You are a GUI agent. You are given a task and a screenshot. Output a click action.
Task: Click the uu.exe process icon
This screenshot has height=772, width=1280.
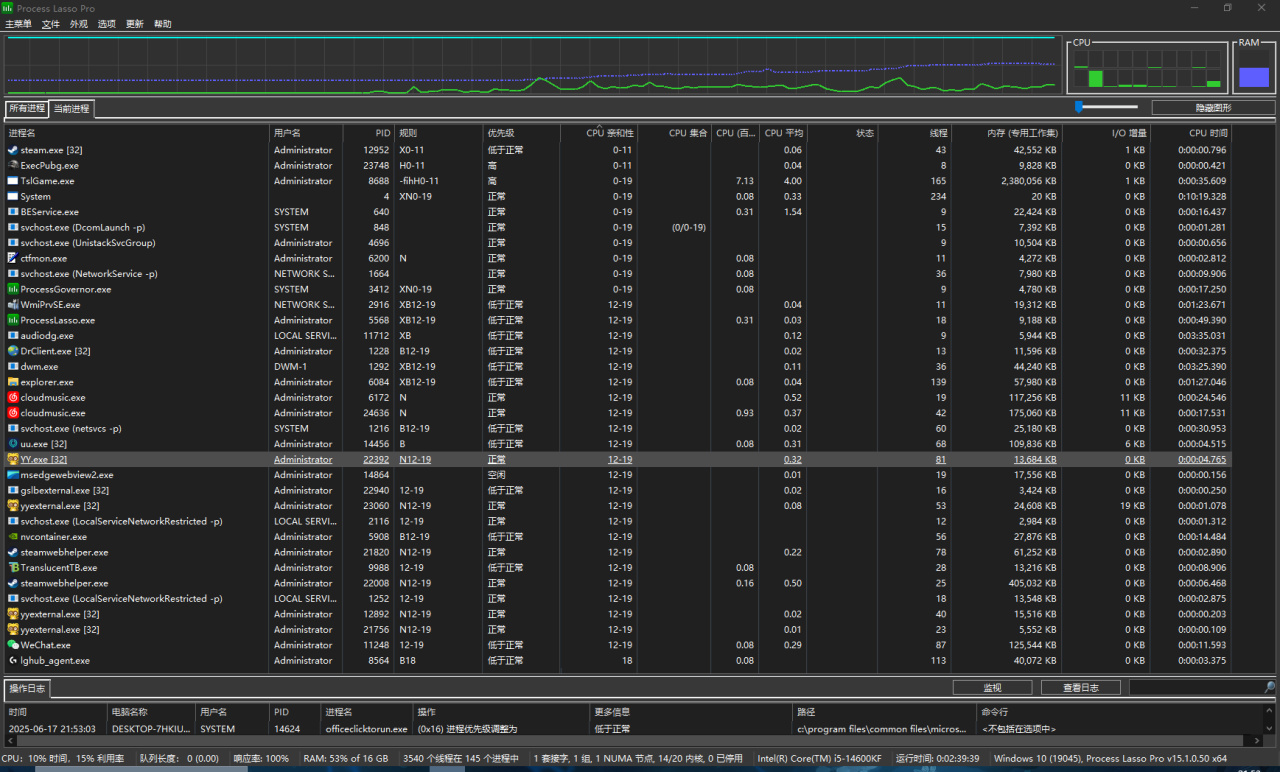[x=13, y=444]
